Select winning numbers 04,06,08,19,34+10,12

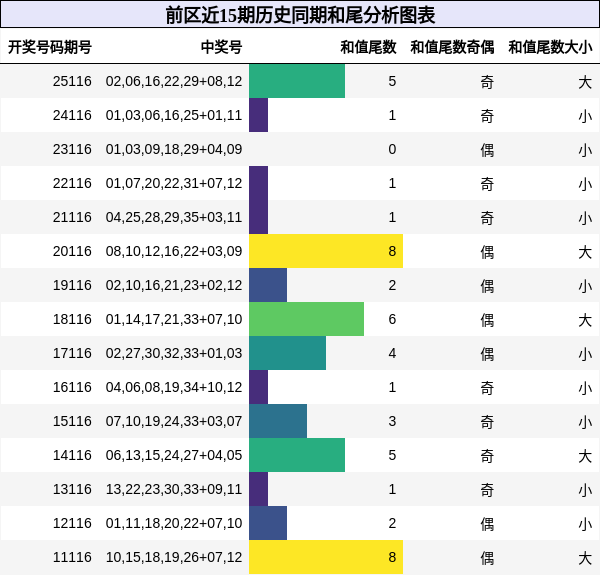[x=174, y=387]
